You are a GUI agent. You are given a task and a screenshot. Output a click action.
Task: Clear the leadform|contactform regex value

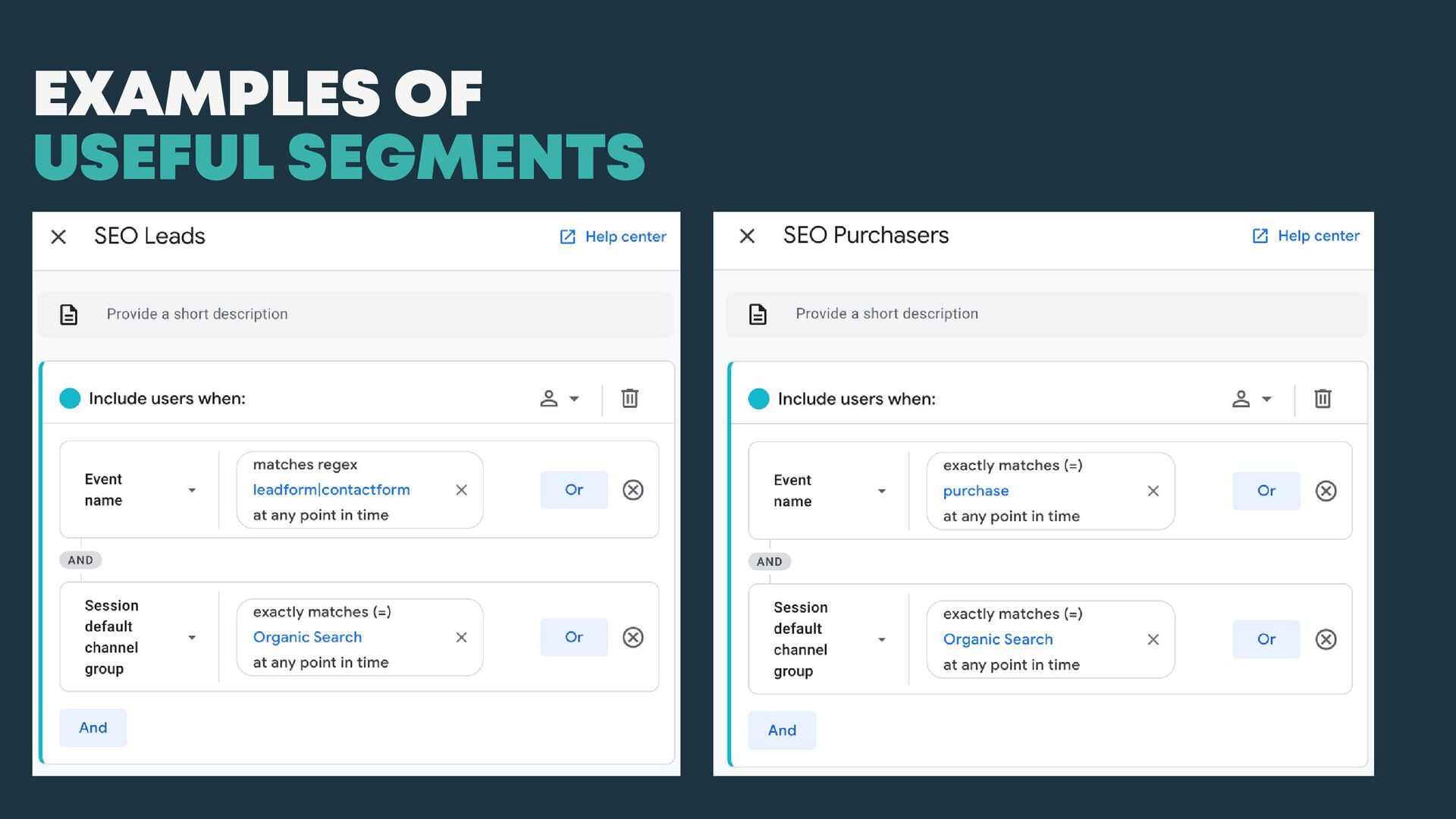pyautogui.click(x=461, y=490)
